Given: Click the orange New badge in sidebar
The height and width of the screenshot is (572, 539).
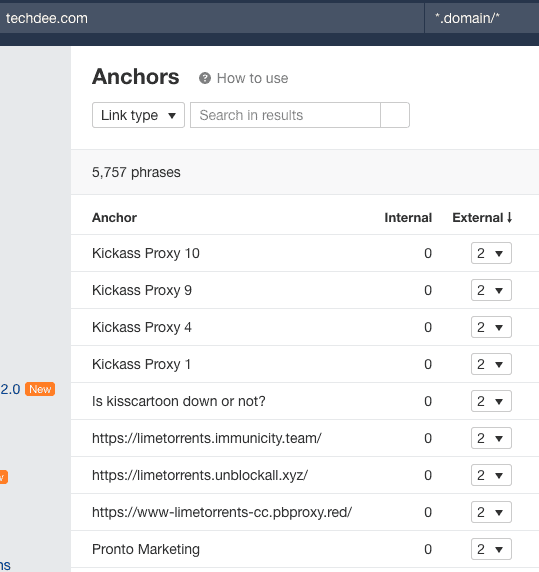Looking at the screenshot, I should pyautogui.click(x=40, y=389).
